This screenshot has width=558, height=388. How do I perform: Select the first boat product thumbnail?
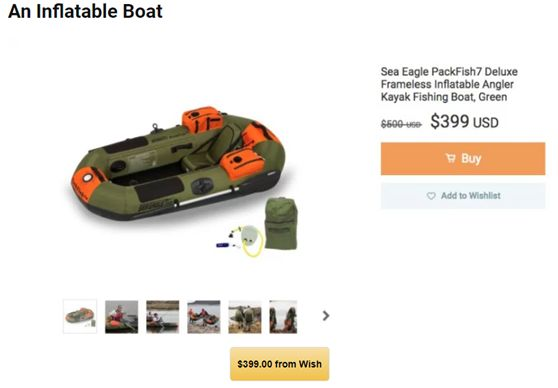[80, 316]
